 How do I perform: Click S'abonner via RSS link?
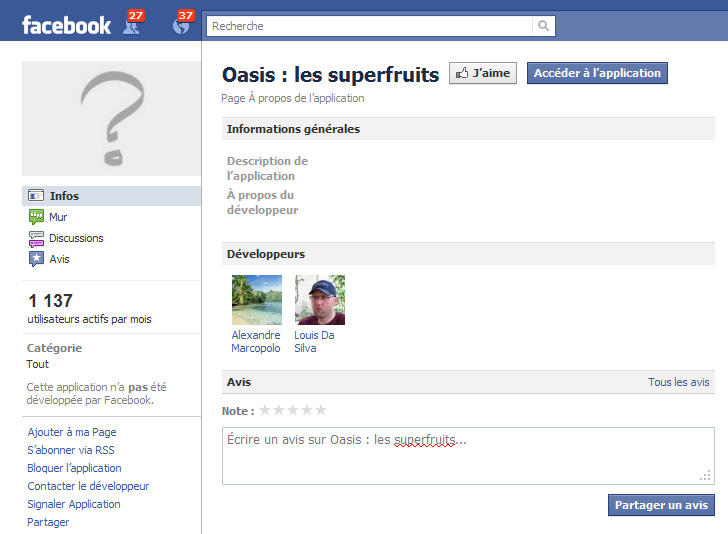[x=71, y=450]
